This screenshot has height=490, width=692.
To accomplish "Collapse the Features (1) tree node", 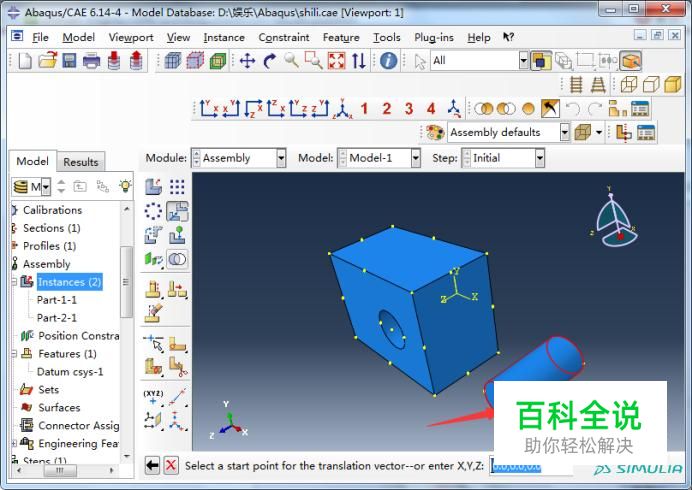I will click(14, 354).
